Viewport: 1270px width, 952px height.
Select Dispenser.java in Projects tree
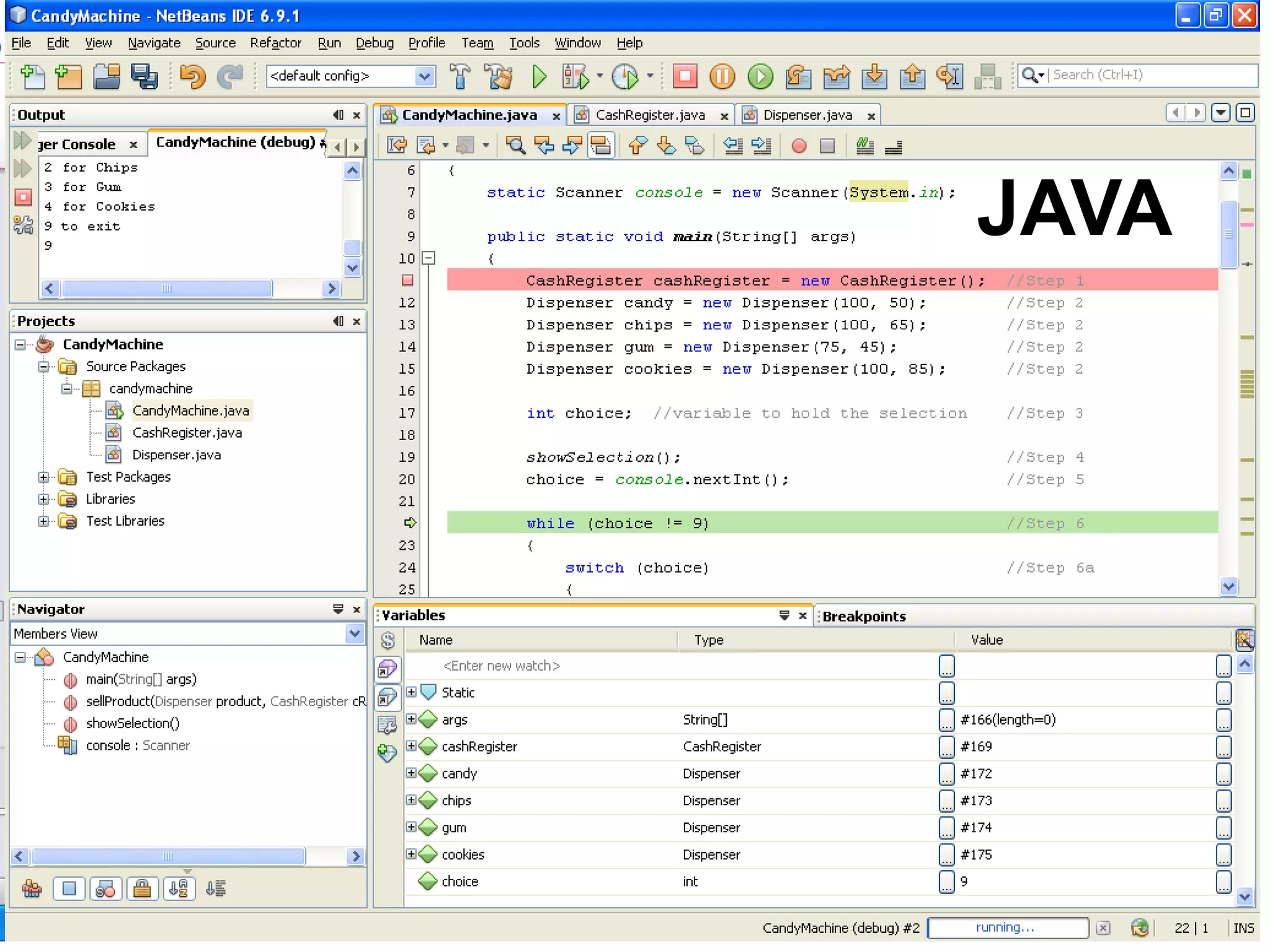176,455
